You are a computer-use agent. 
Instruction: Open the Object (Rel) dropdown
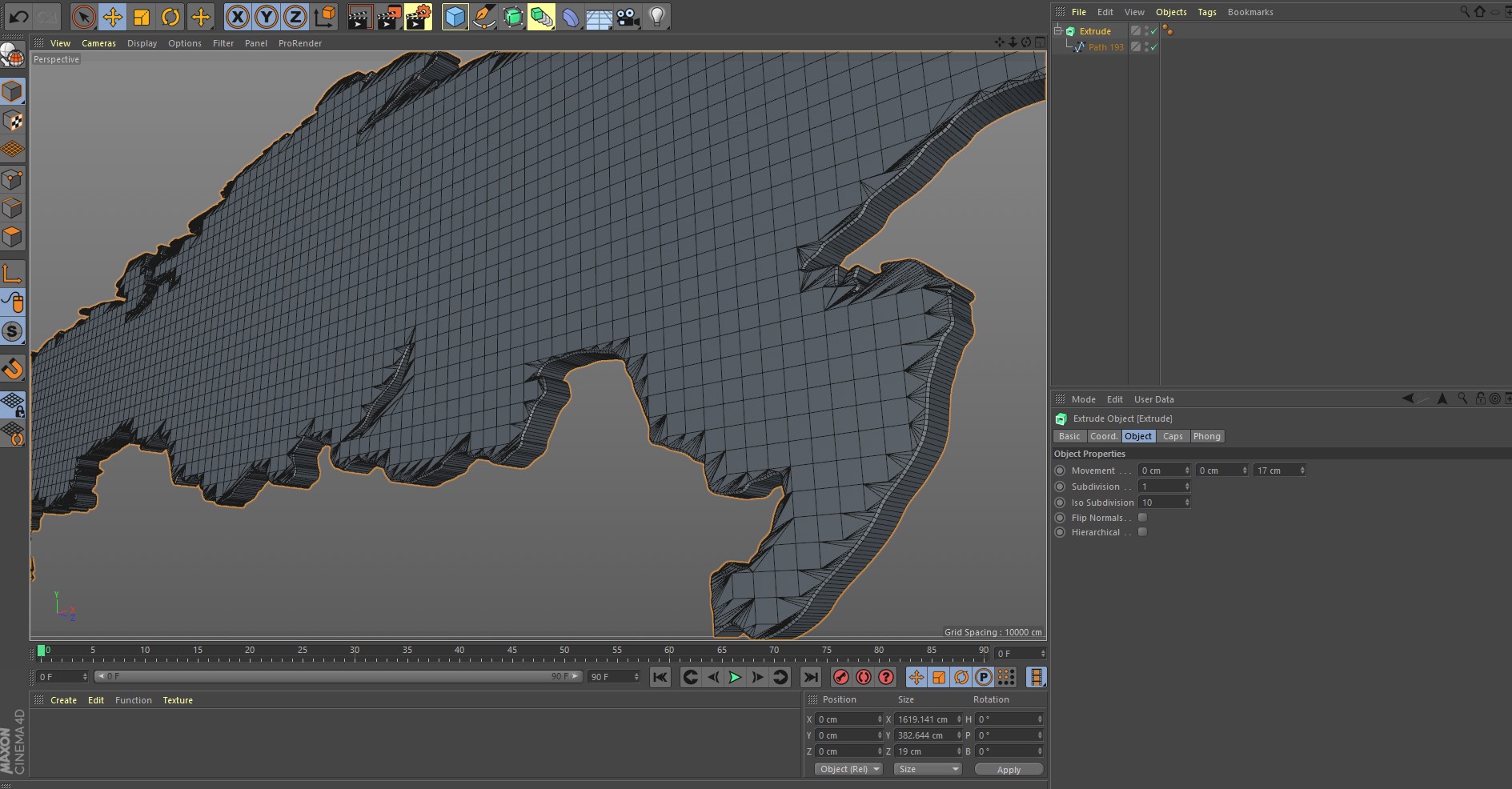(x=848, y=769)
